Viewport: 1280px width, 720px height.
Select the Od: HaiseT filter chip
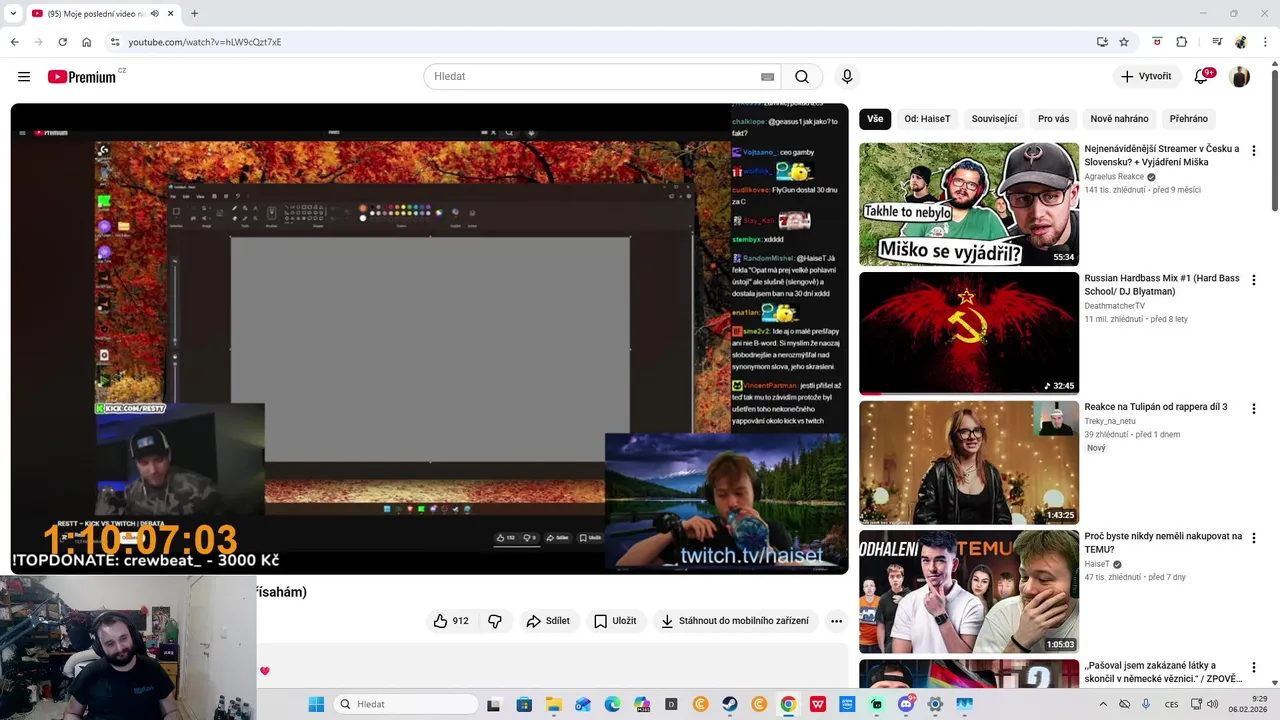(927, 119)
